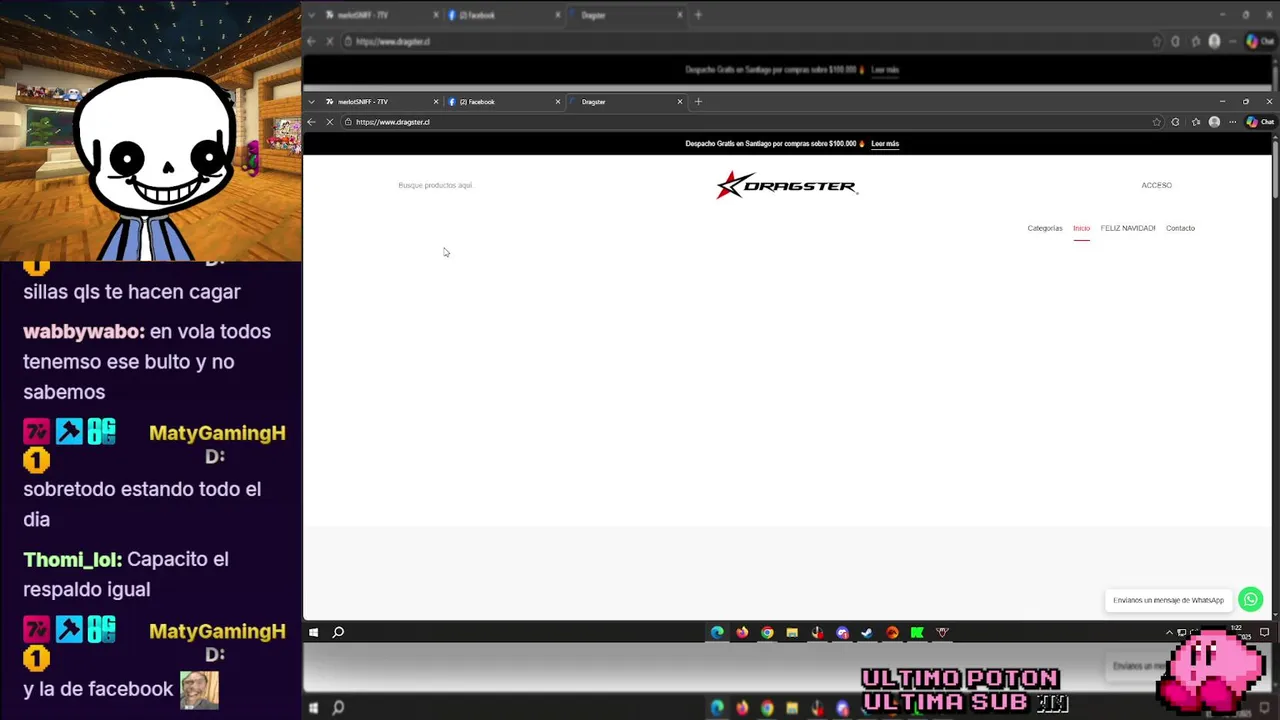Screen dimensions: 1280x720
Task: Add page to favorites in background browser window
Action: [1157, 41]
